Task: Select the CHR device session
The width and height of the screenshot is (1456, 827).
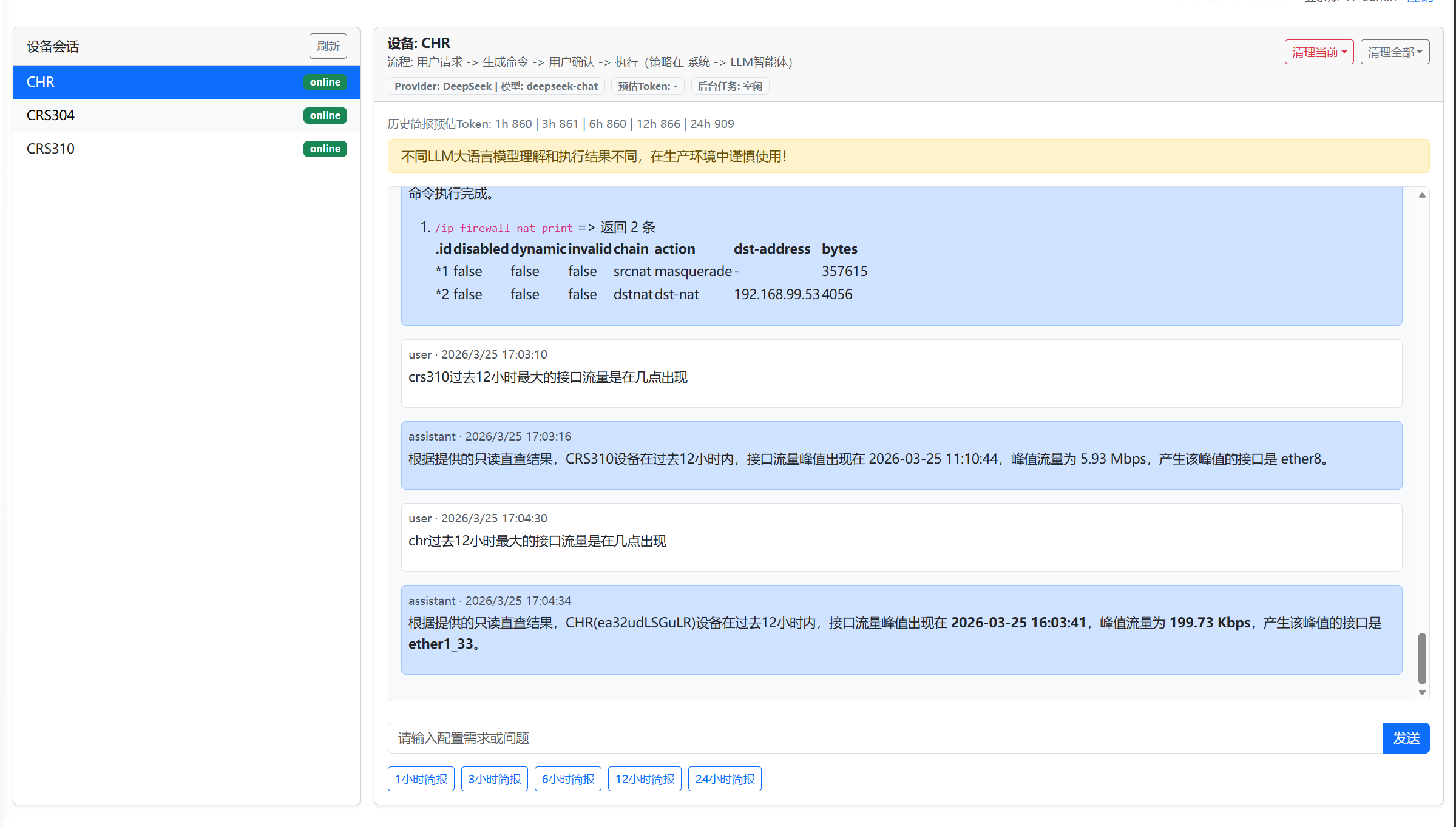Action: pyautogui.click(x=152, y=82)
